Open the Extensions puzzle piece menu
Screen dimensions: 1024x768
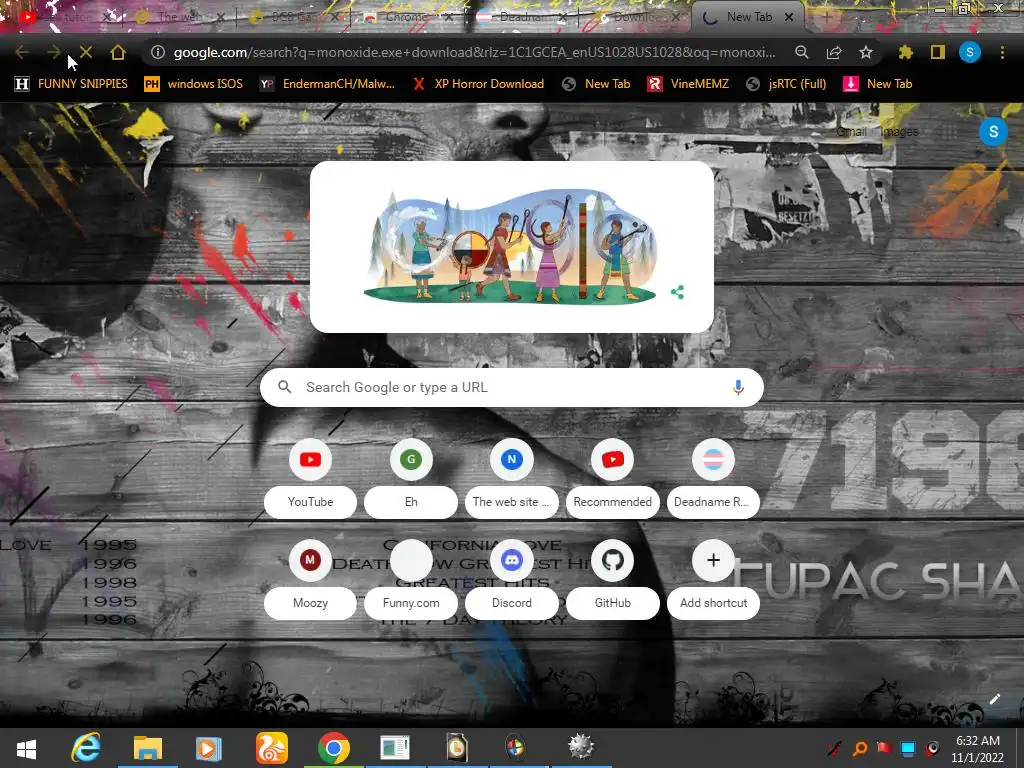pyautogui.click(x=906, y=52)
